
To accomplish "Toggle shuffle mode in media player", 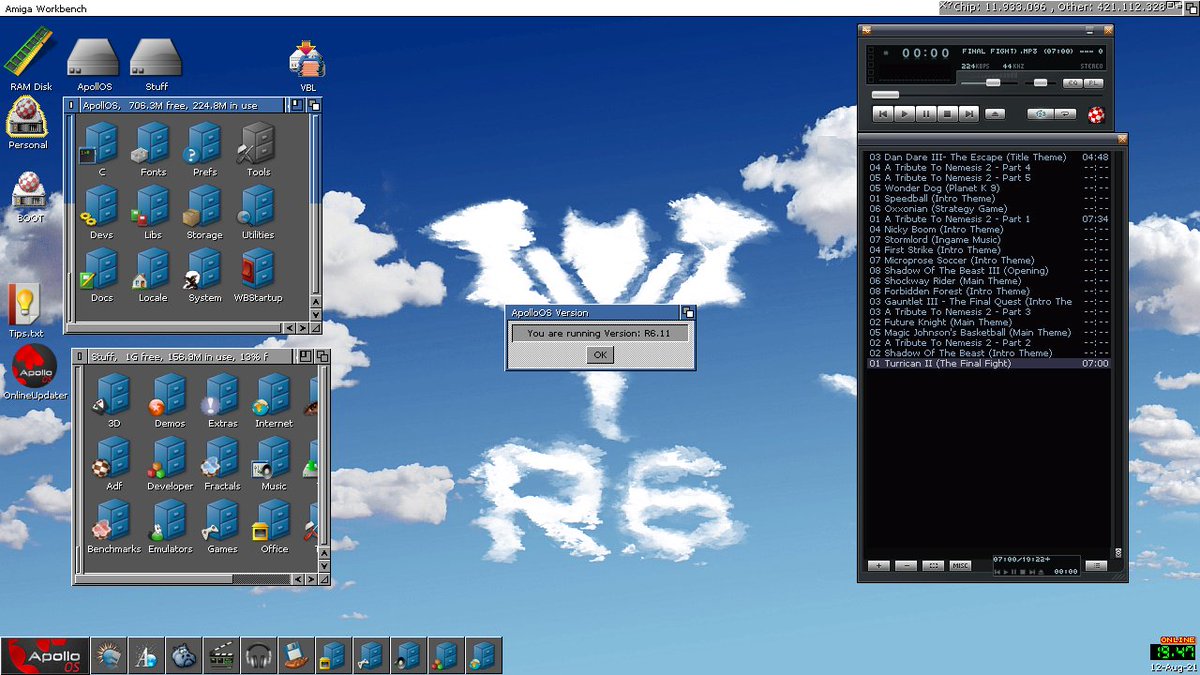I will click(x=1040, y=114).
